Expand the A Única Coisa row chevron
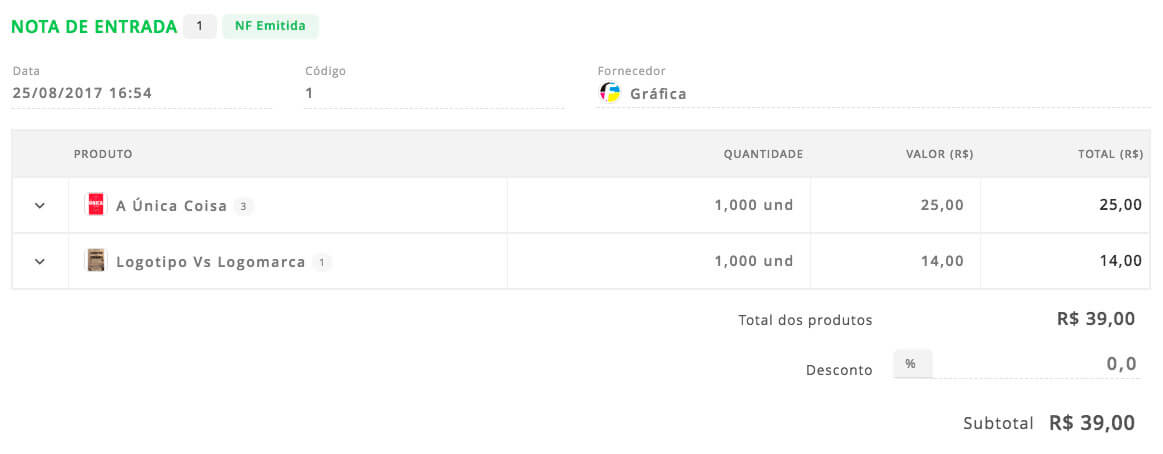The width and height of the screenshot is (1163, 454). click(x=40, y=205)
